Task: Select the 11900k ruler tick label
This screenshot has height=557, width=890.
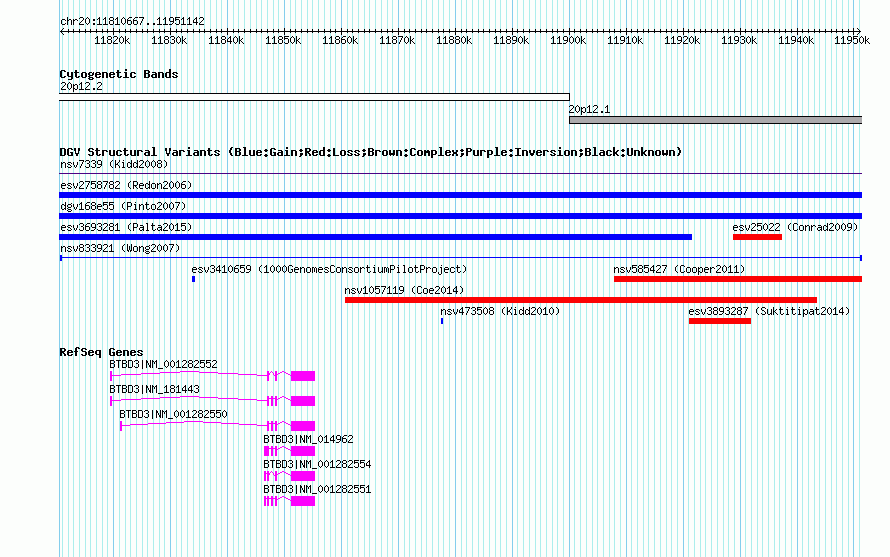Action: coord(568,40)
